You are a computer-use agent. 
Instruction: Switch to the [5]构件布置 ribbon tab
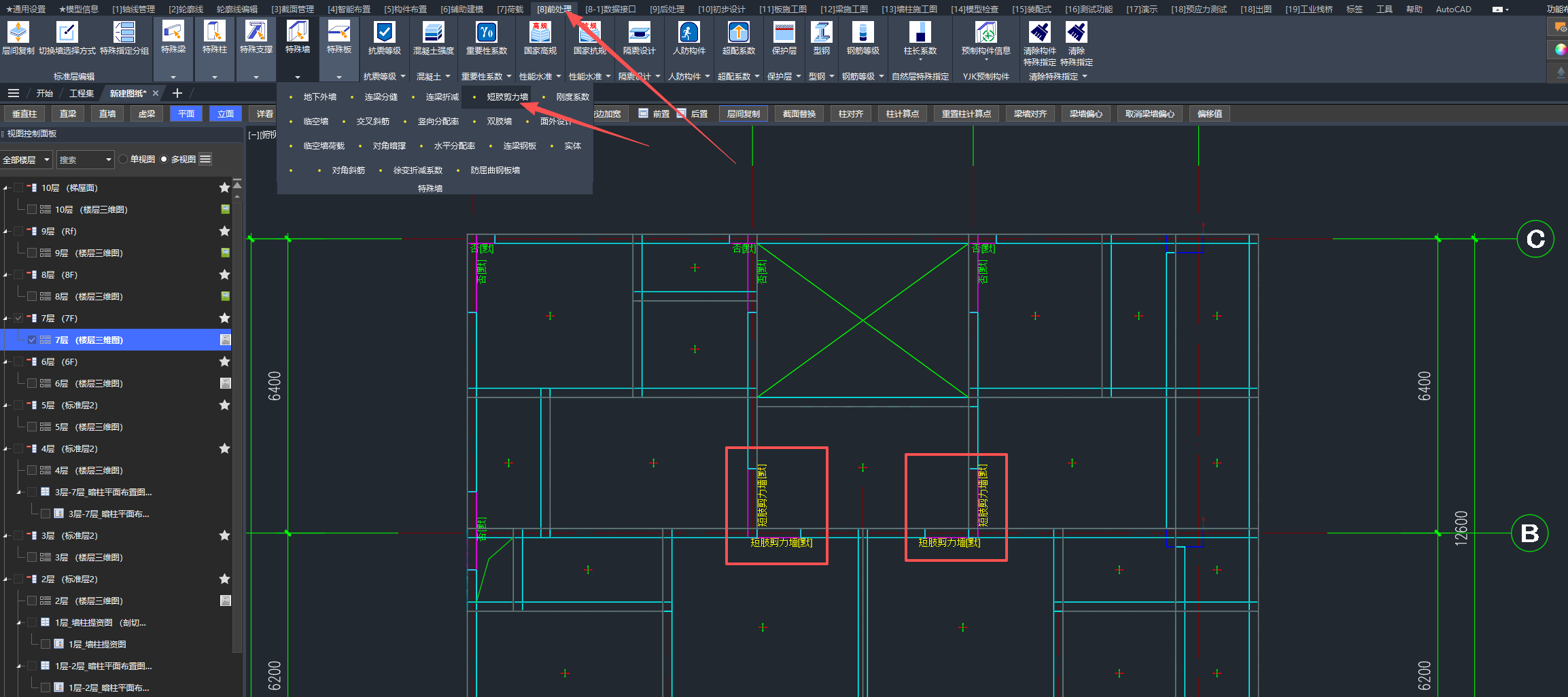(405, 9)
